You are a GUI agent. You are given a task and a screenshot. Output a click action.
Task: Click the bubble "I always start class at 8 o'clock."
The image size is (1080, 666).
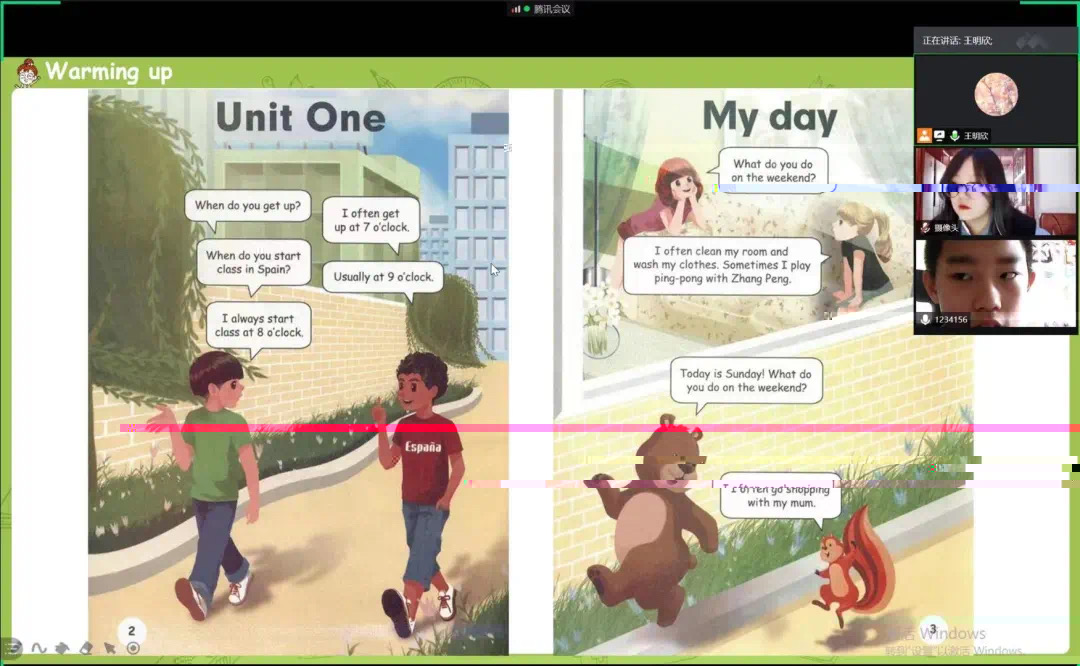[258, 325]
